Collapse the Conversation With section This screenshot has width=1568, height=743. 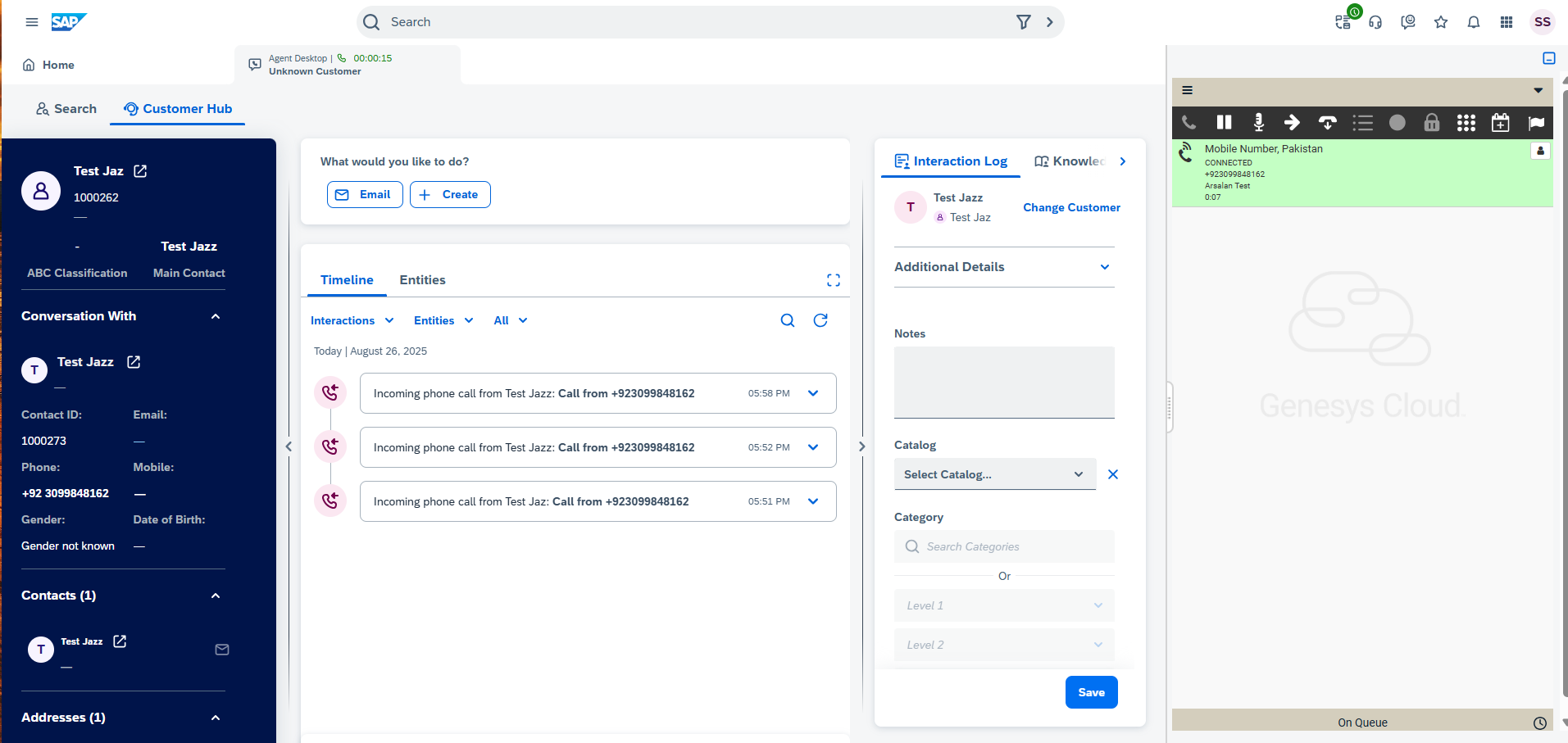[x=216, y=316]
